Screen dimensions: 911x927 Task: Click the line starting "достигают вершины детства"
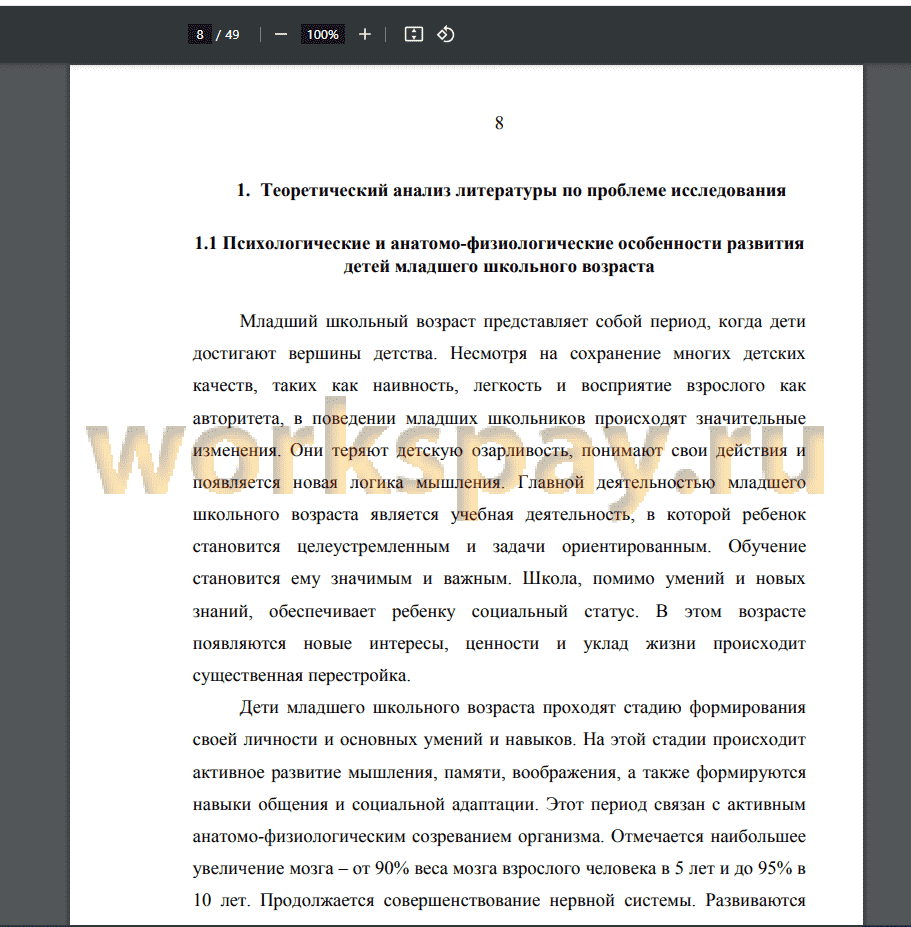499,354
